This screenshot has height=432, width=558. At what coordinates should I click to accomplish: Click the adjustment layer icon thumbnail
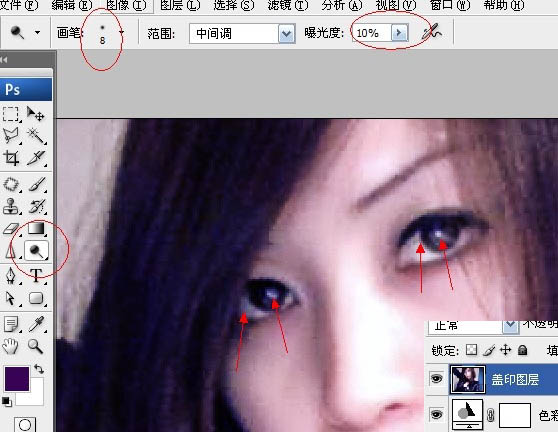(467, 415)
